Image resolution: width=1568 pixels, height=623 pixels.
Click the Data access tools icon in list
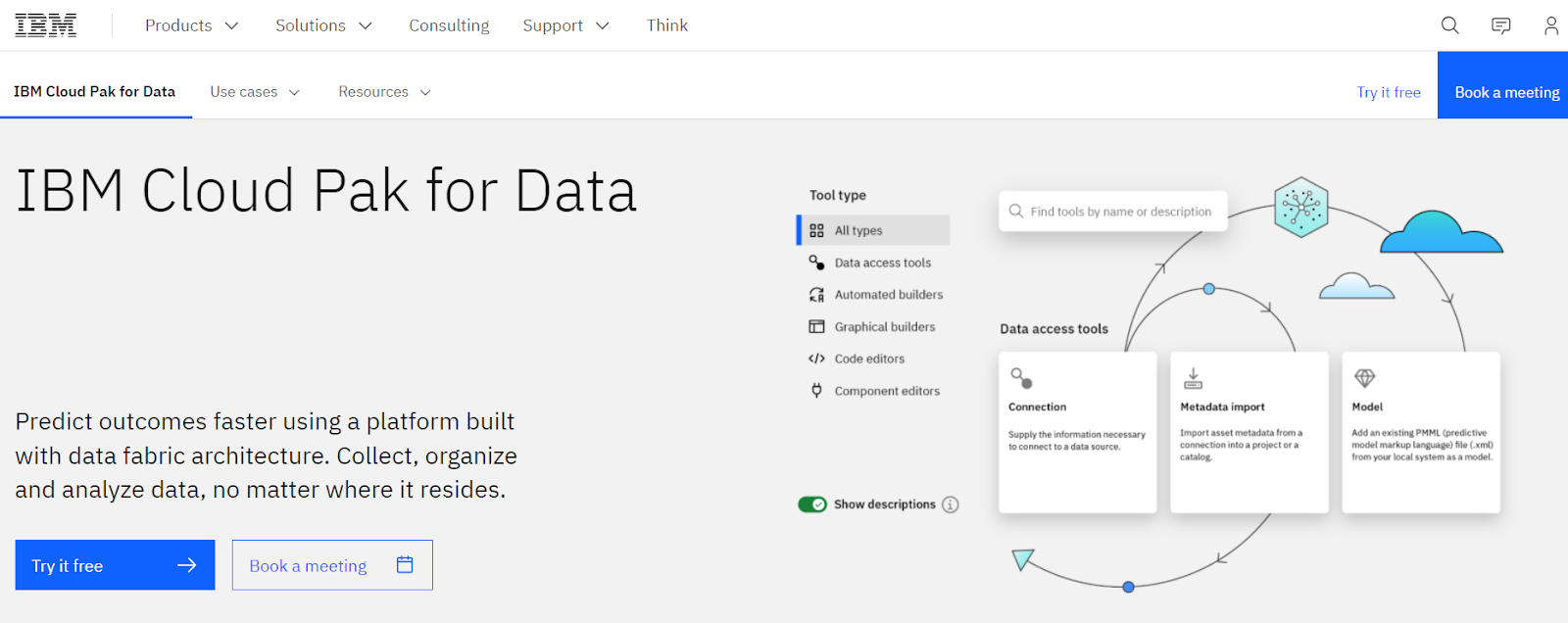point(816,263)
